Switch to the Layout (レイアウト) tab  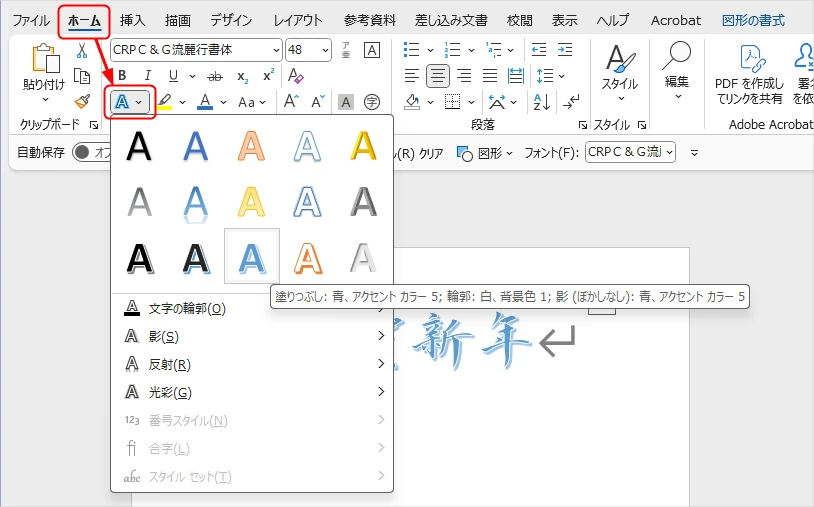click(x=298, y=21)
